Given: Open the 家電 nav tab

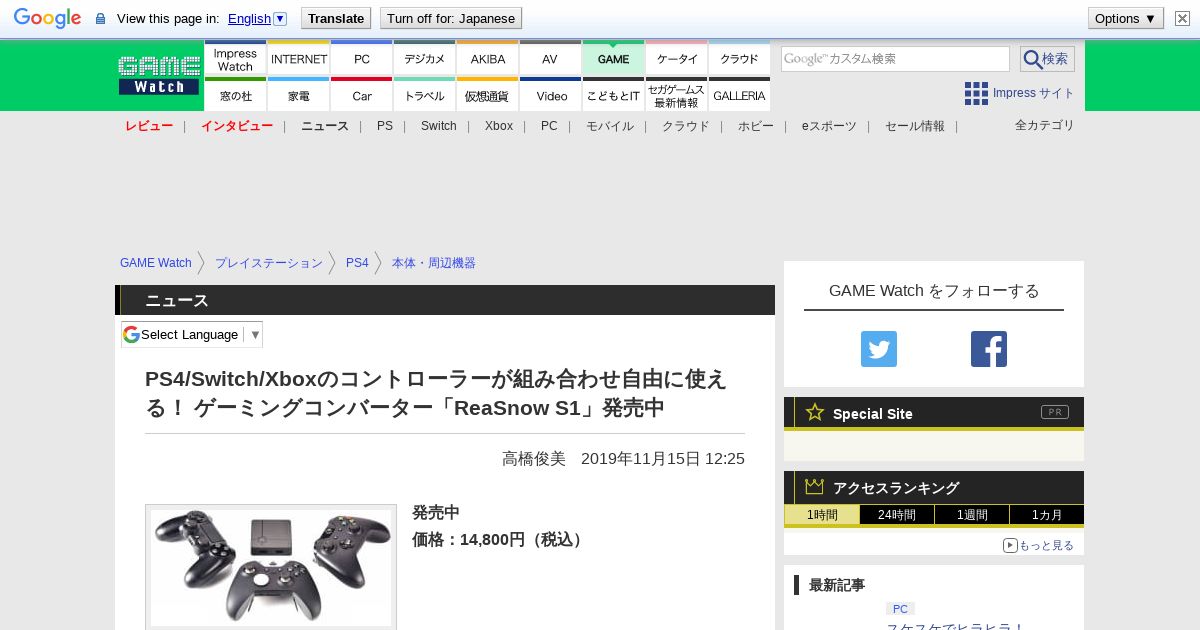Looking at the screenshot, I should 299,95.
